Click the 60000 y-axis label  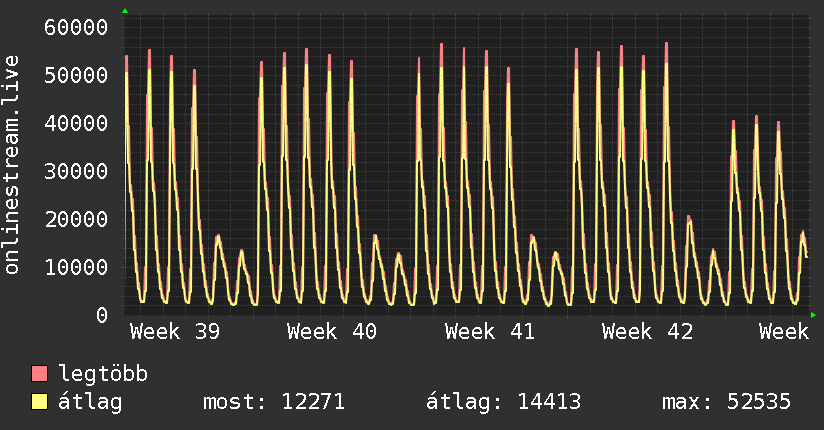pyautogui.click(x=76, y=27)
